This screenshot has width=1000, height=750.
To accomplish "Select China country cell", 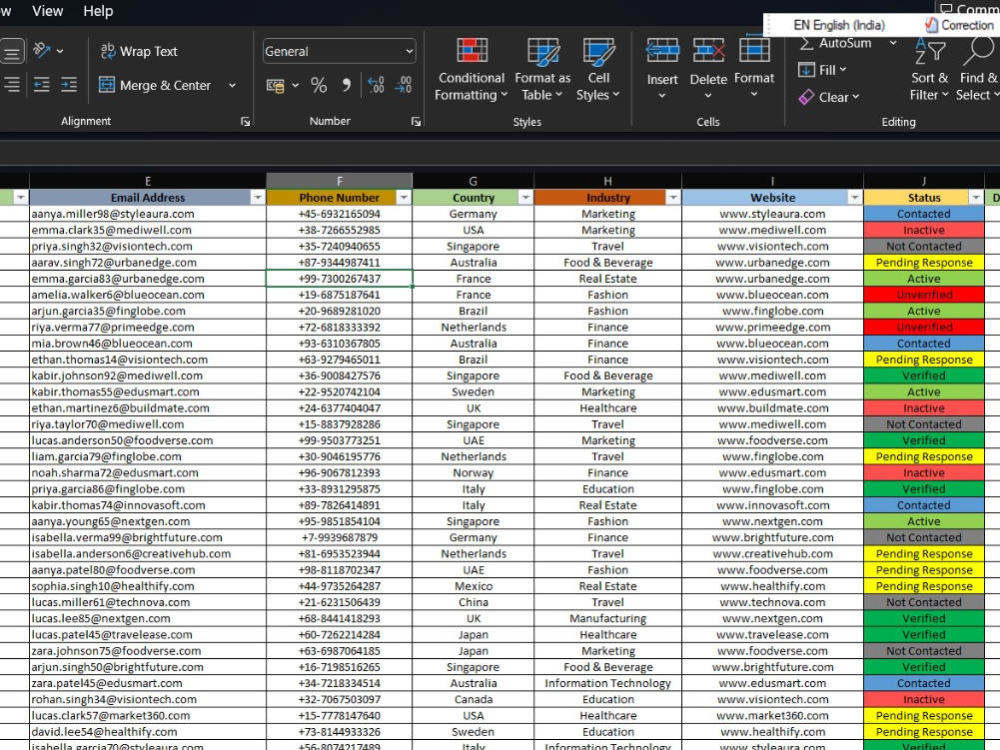I will [x=473, y=602].
